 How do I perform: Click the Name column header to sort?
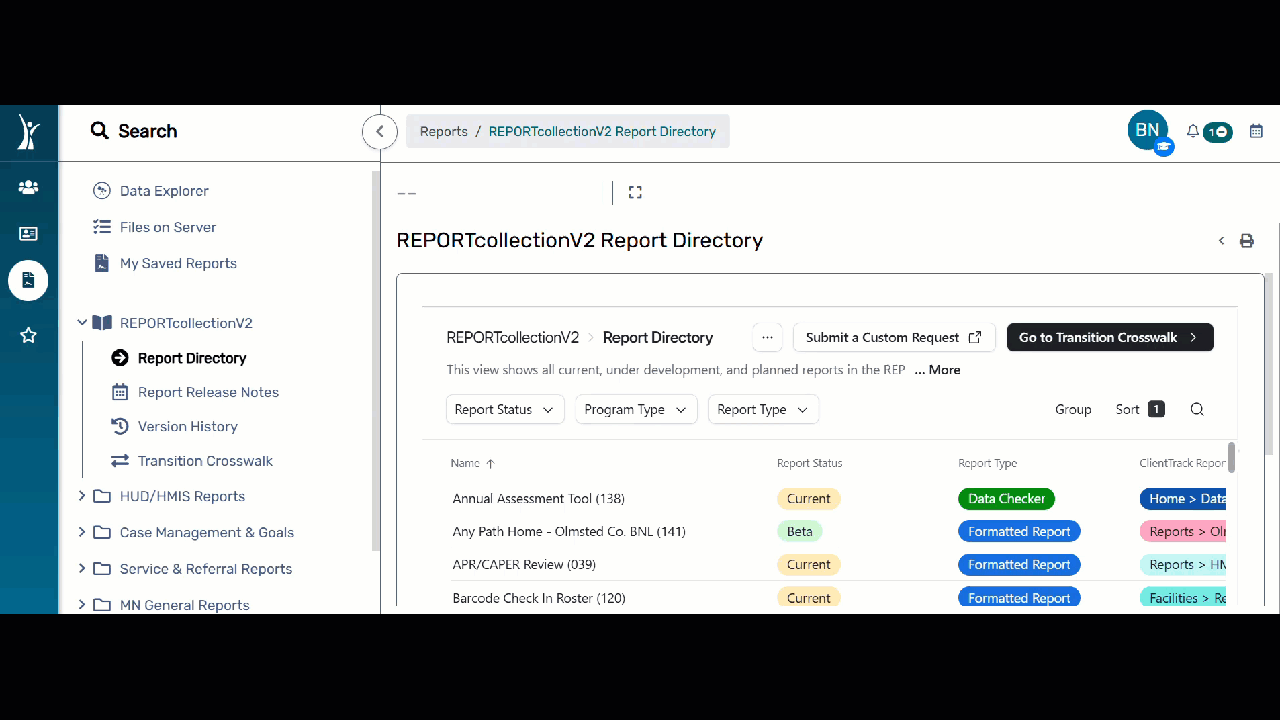(465, 463)
